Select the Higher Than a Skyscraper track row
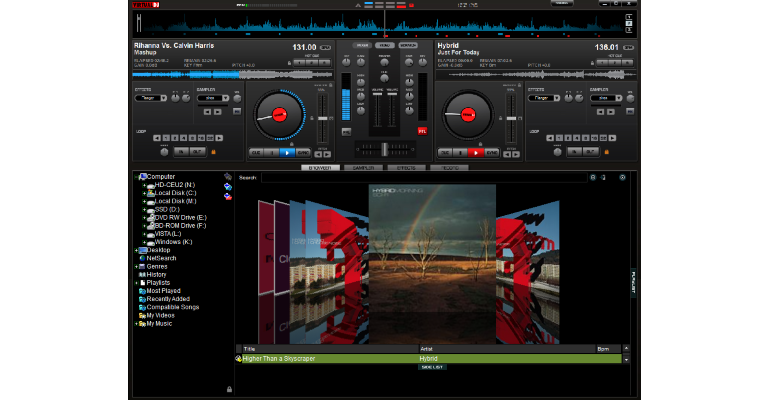 point(428,359)
